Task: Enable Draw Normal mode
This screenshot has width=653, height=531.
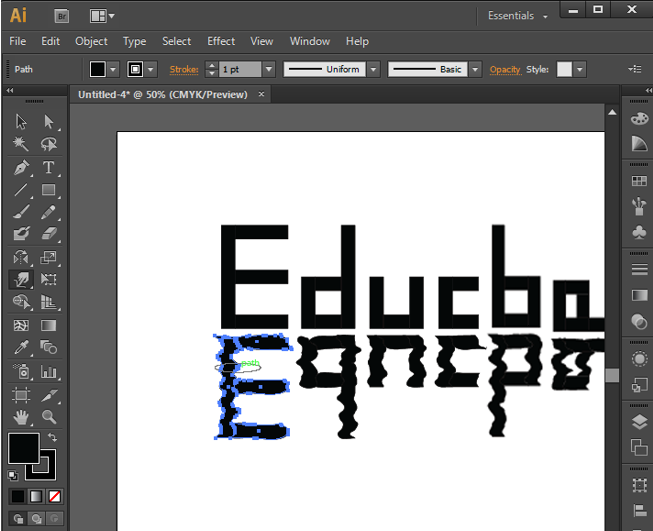Action: point(18,519)
